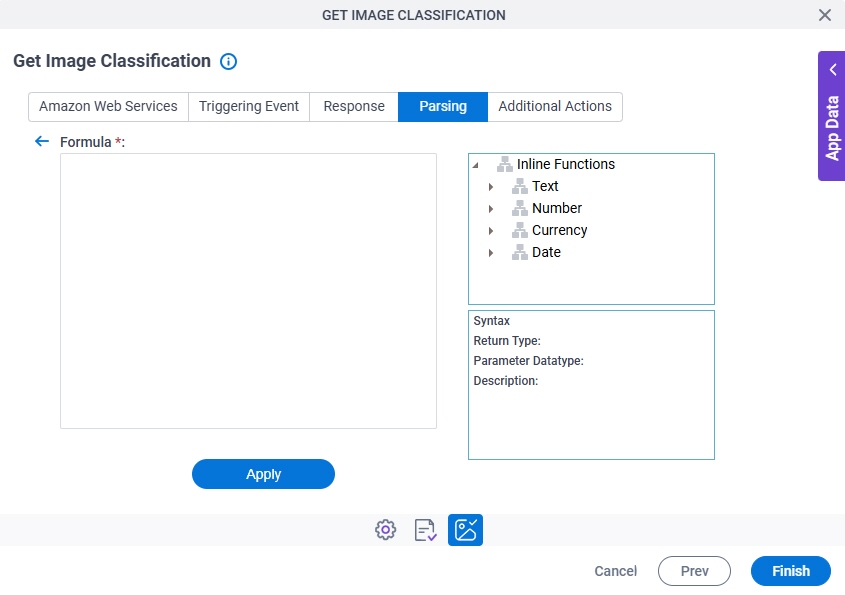Click the Parameter Datatype label
The width and height of the screenshot is (845, 595).
[x=528, y=361]
